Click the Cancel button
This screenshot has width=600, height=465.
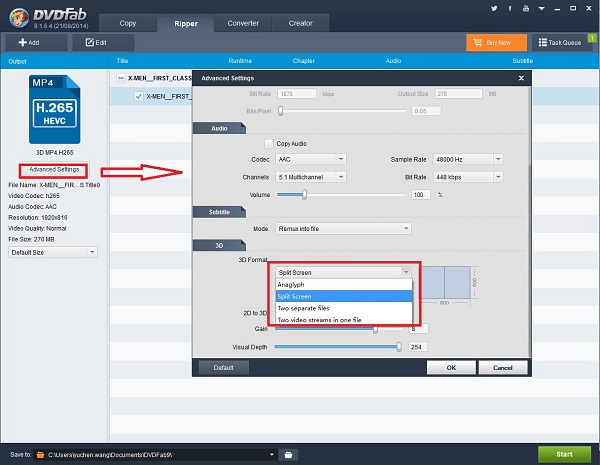pos(503,367)
